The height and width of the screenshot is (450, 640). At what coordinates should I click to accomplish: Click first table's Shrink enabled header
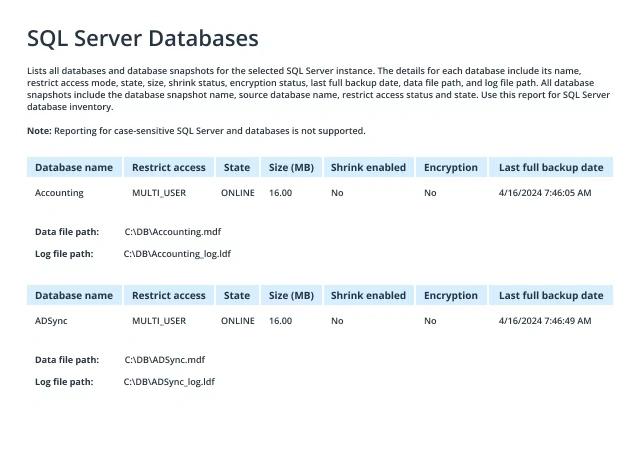368,167
